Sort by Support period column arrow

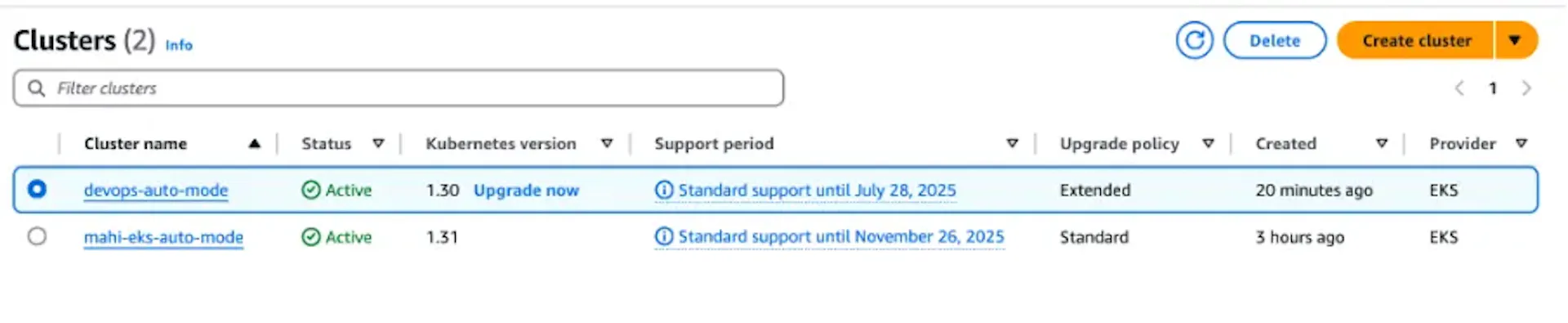[1013, 143]
